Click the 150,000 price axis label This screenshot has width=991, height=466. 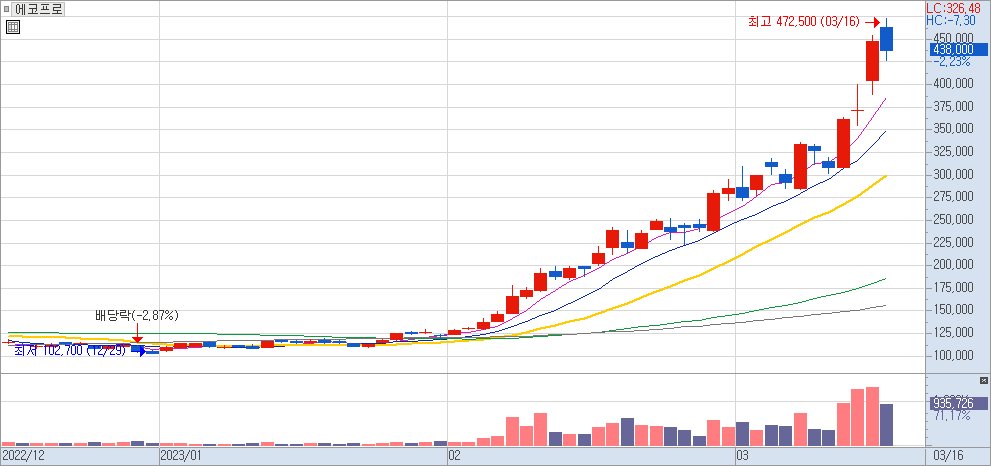(x=954, y=310)
